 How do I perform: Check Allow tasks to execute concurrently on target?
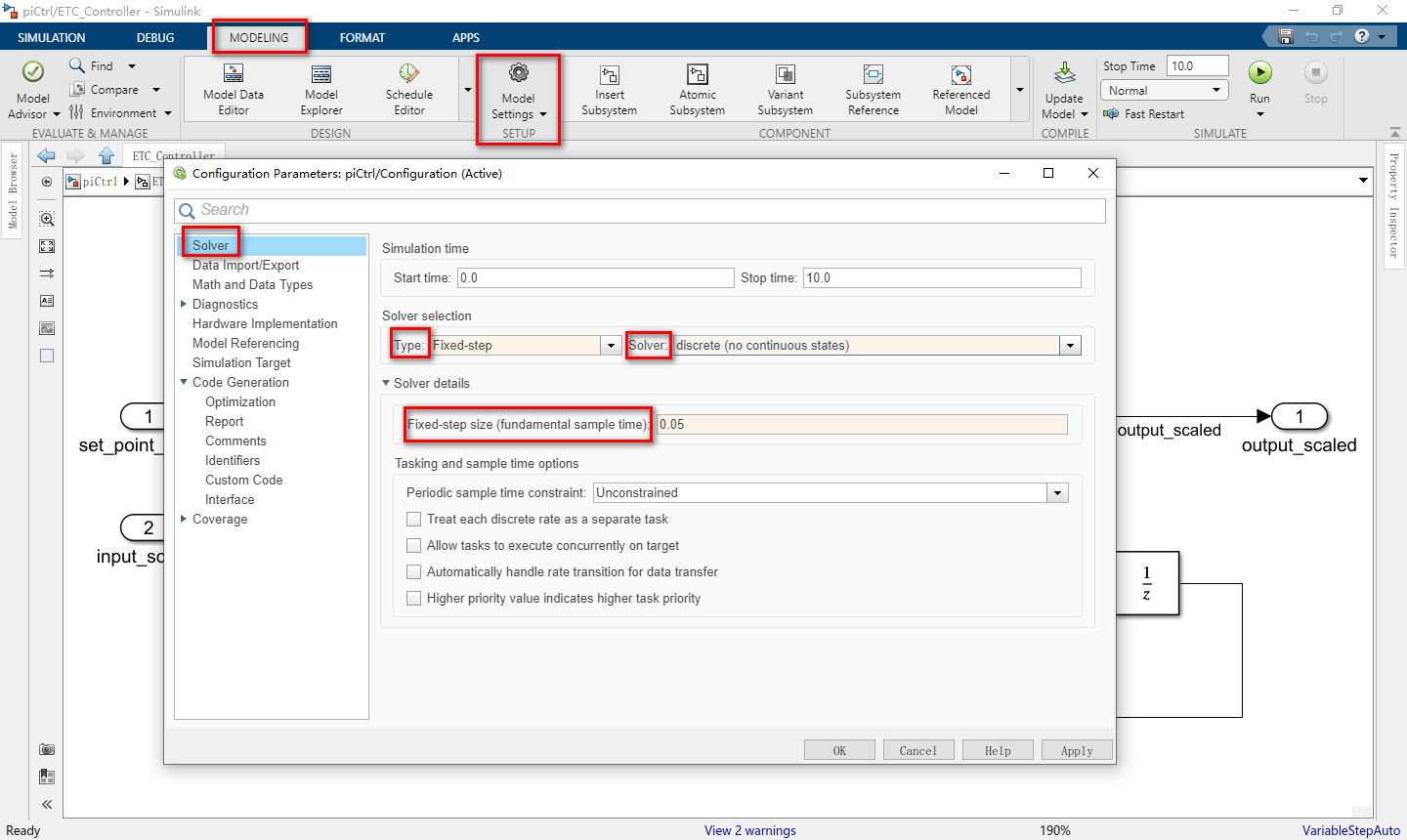pyautogui.click(x=414, y=545)
